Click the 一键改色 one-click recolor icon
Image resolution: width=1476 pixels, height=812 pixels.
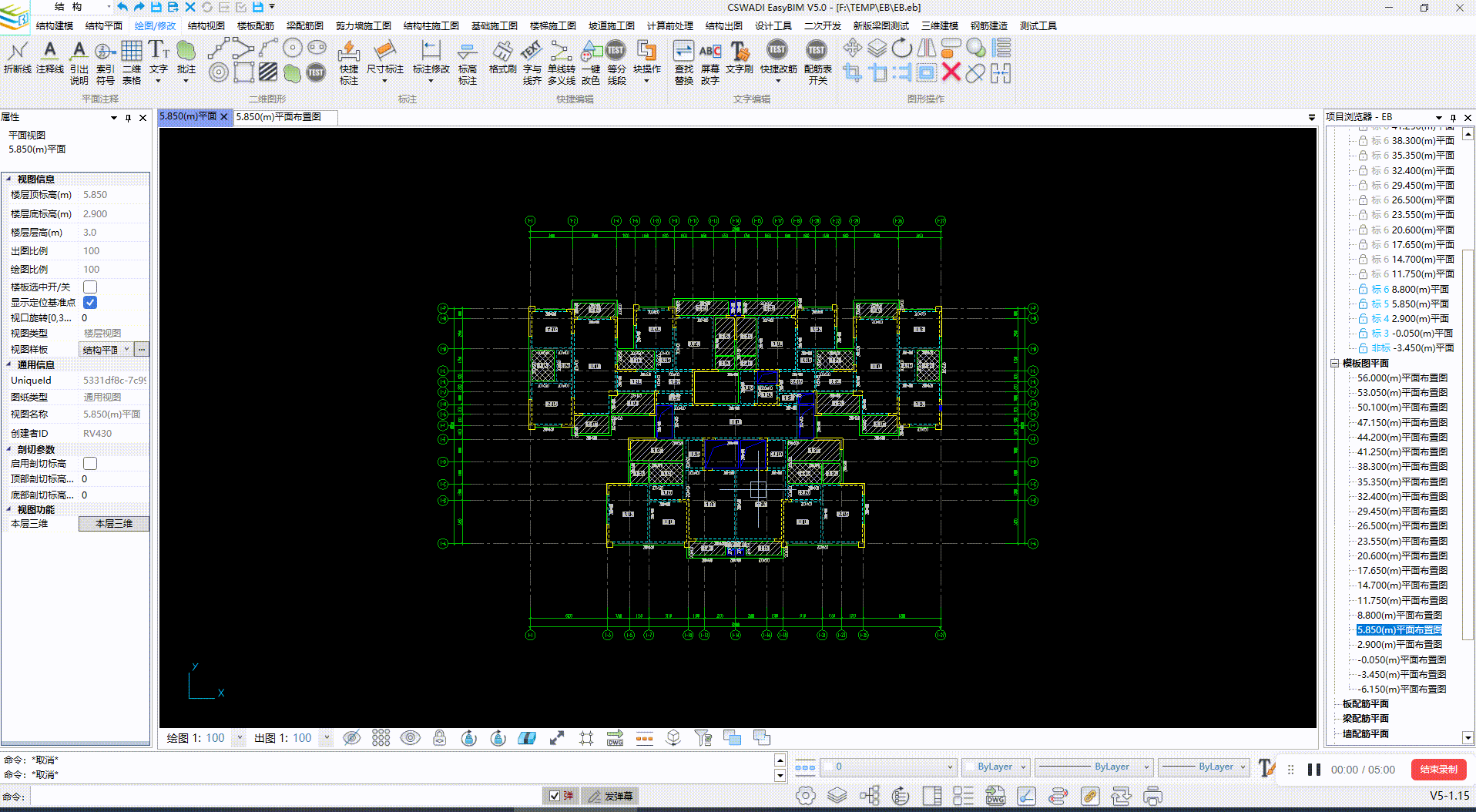point(591,62)
